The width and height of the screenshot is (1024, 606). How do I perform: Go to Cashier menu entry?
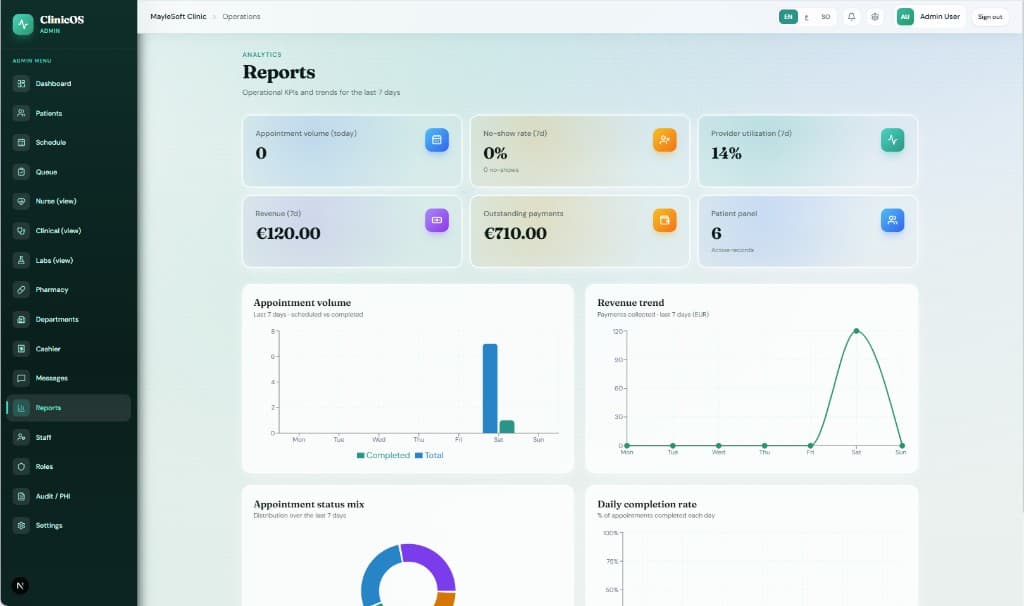(69, 349)
